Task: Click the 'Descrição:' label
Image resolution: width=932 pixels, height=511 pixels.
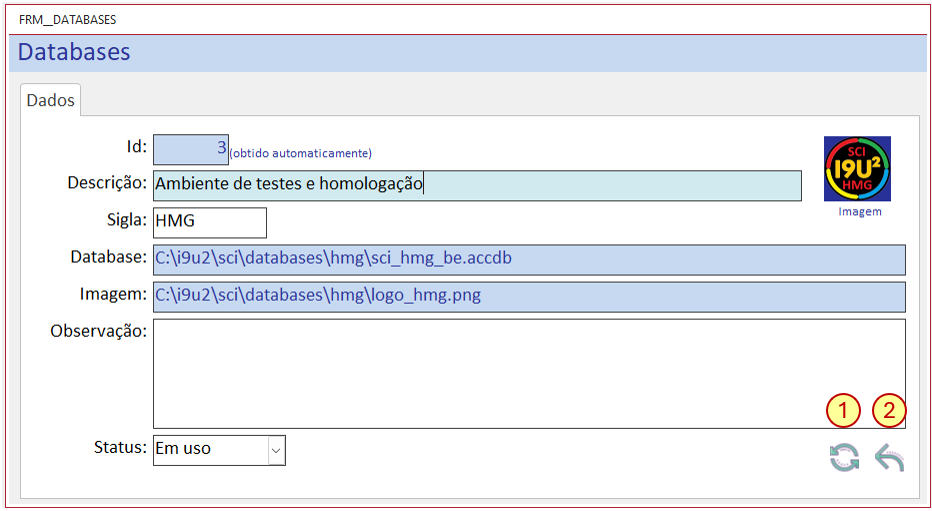Action: point(107,182)
